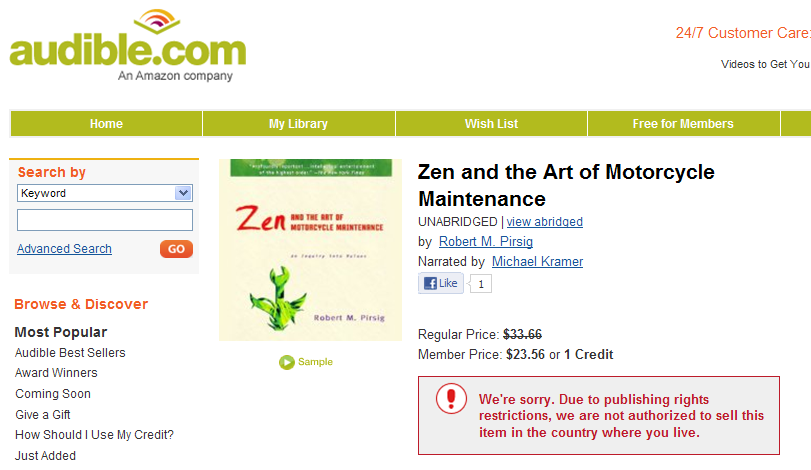Open the Coming Soon link
811x470 pixels.
click(x=53, y=394)
